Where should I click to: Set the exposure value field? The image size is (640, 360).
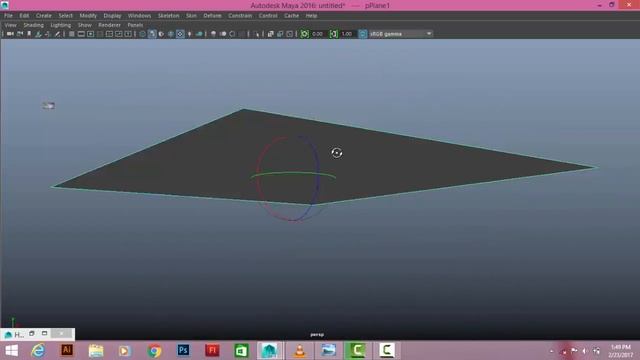click(318, 34)
